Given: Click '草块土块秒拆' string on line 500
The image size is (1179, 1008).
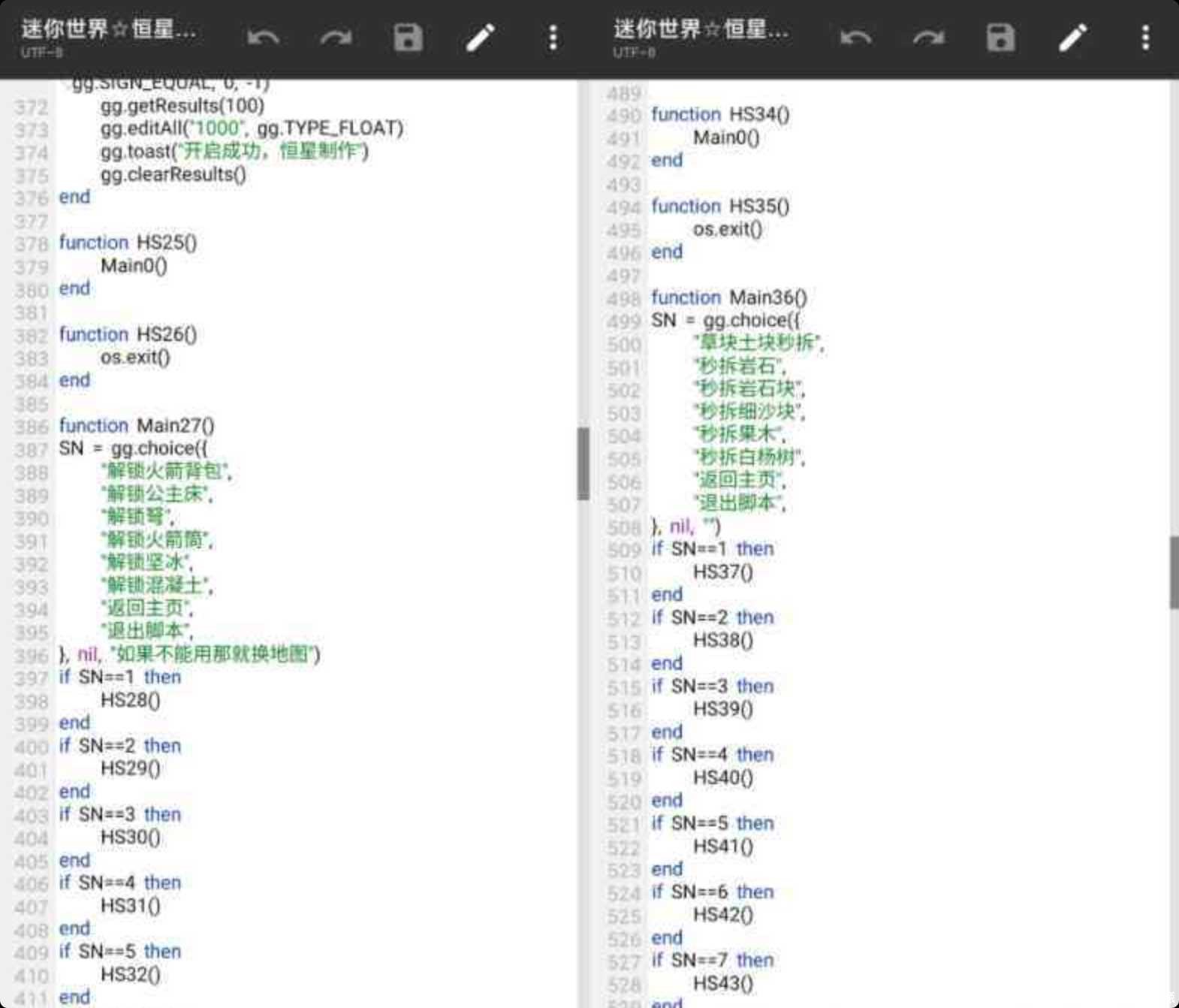Looking at the screenshot, I should point(758,343).
